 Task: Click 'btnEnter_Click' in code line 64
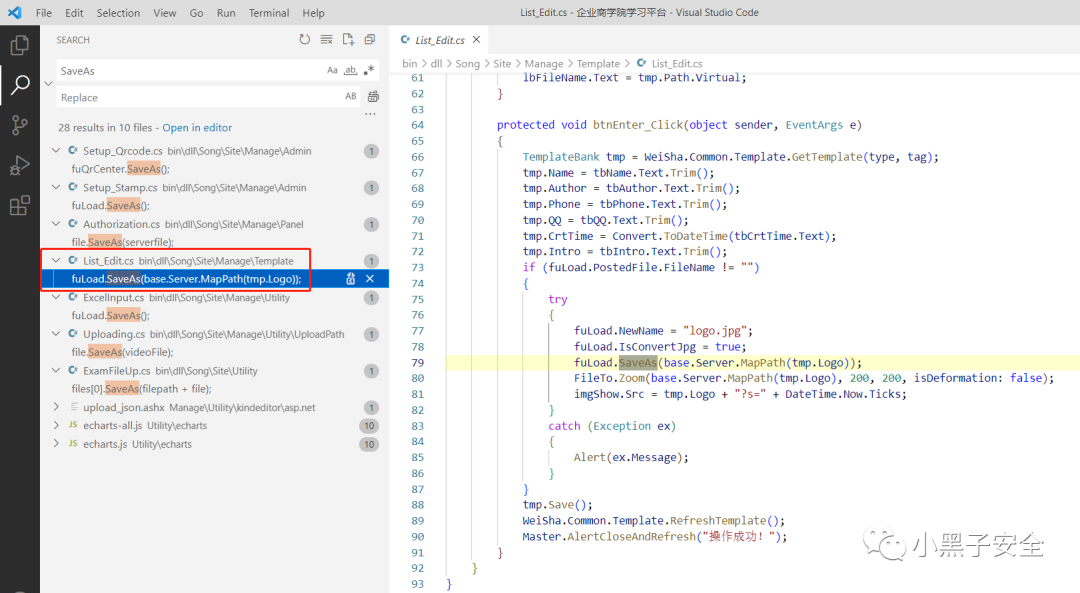coord(638,125)
